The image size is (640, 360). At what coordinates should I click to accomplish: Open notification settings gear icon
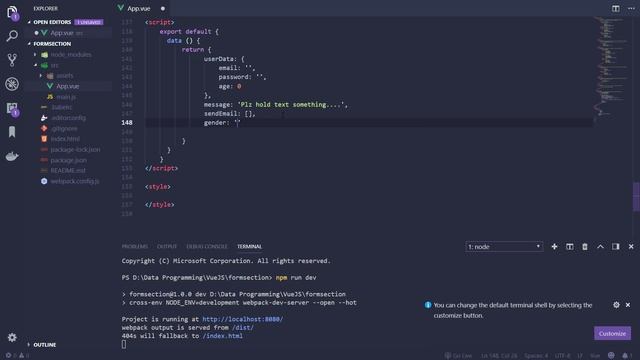click(616, 305)
